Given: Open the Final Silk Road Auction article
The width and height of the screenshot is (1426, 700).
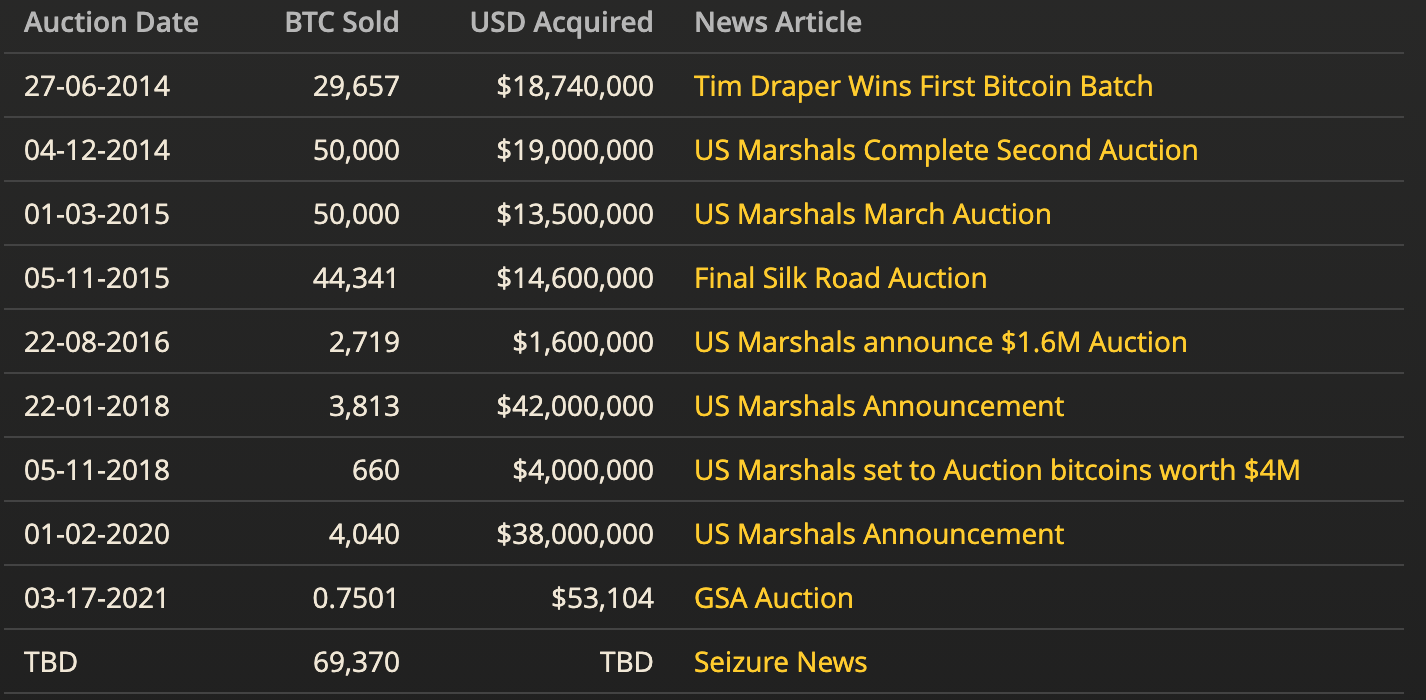Looking at the screenshot, I should click(x=840, y=278).
